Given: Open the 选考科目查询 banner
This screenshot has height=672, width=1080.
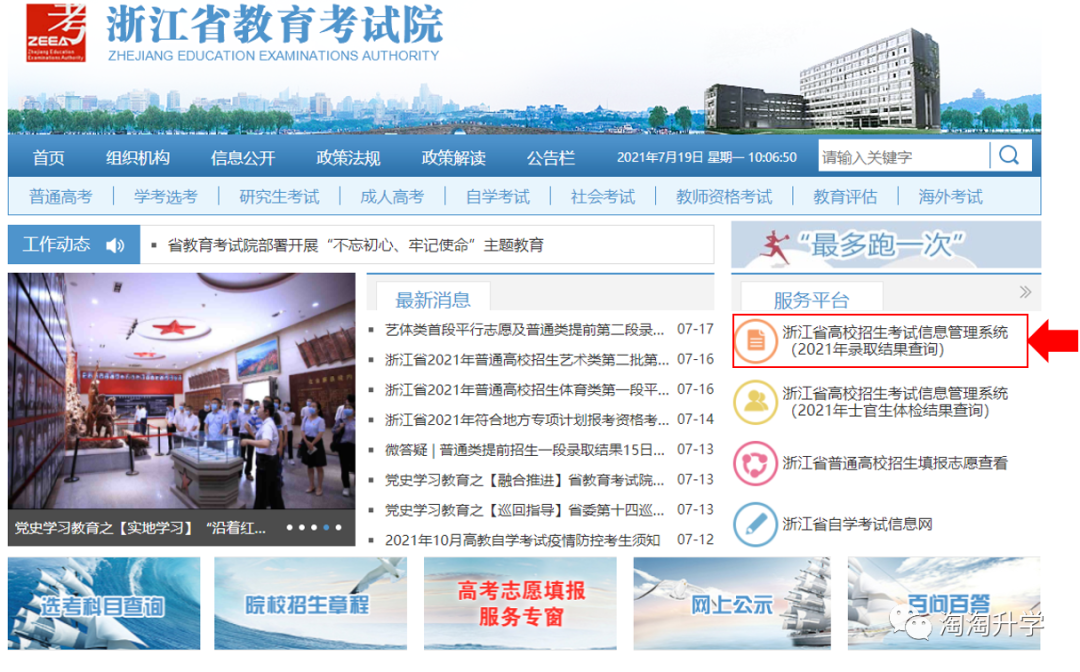Looking at the screenshot, I should pyautogui.click(x=104, y=604).
